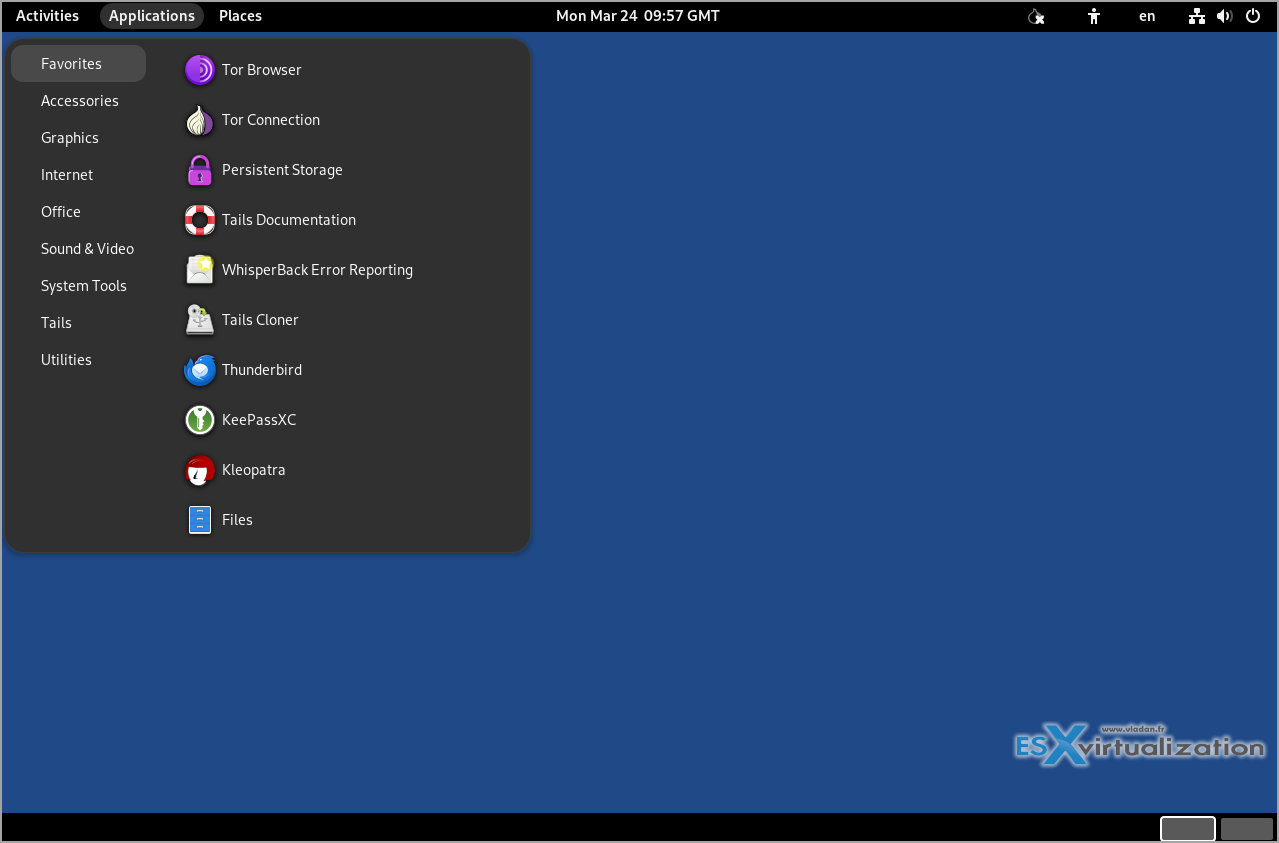Click the volume speaker icon

[1224, 16]
